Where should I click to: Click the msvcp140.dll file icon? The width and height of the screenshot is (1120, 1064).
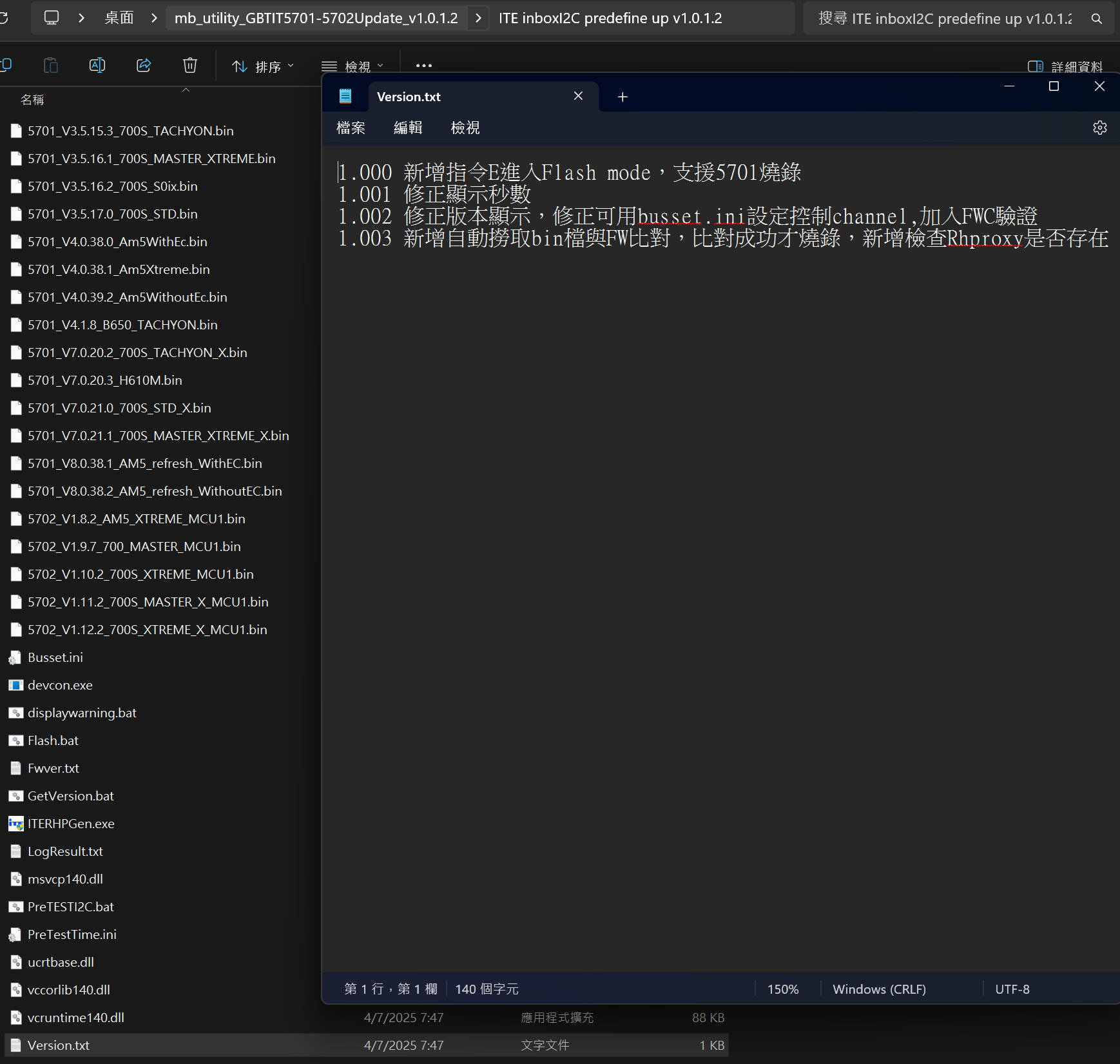pyautogui.click(x=15, y=879)
